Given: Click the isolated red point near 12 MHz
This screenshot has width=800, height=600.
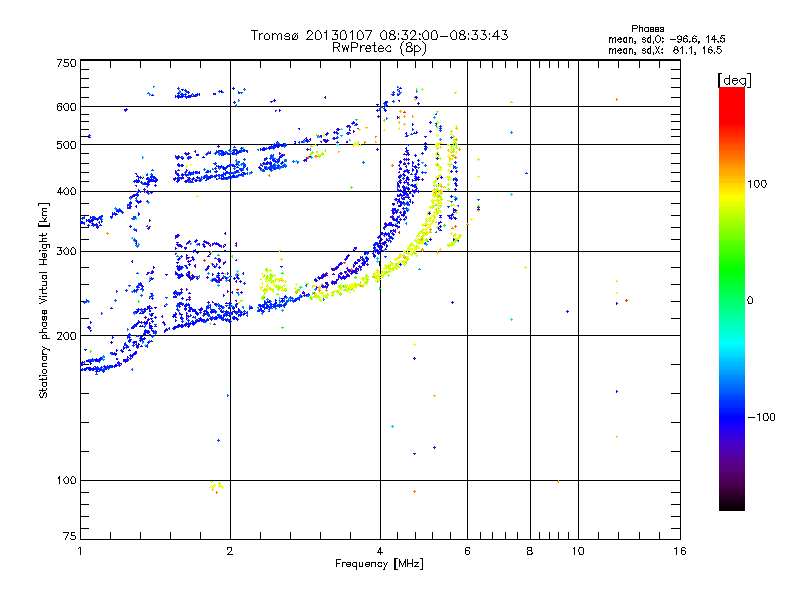Looking at the screenshot, I should coord(627,301).
